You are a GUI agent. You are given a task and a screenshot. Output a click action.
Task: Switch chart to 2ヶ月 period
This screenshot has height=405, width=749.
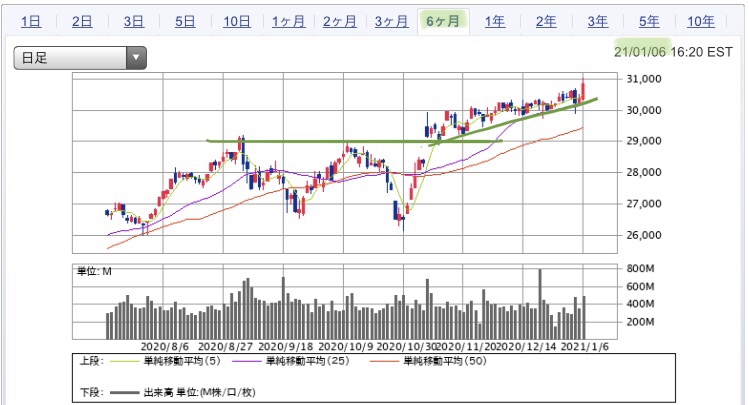tap(340, 21)
